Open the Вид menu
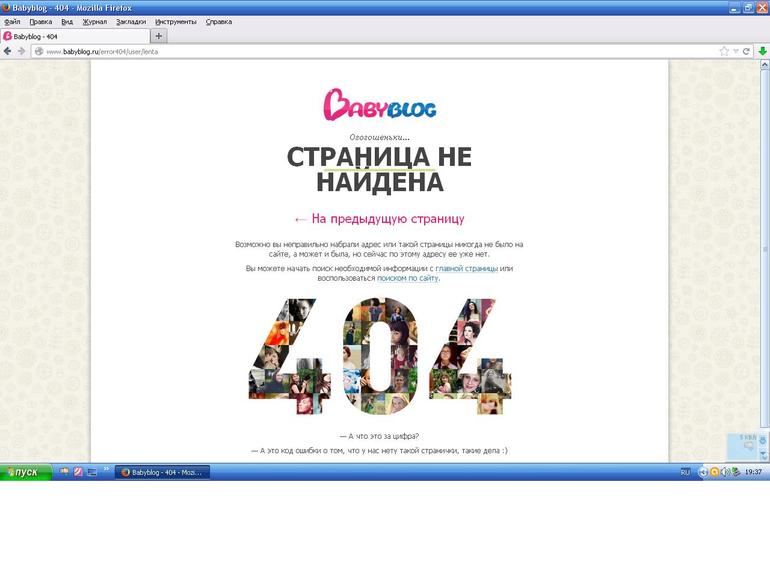This screenshot has height=565, width=770. [x=67, y=22]
